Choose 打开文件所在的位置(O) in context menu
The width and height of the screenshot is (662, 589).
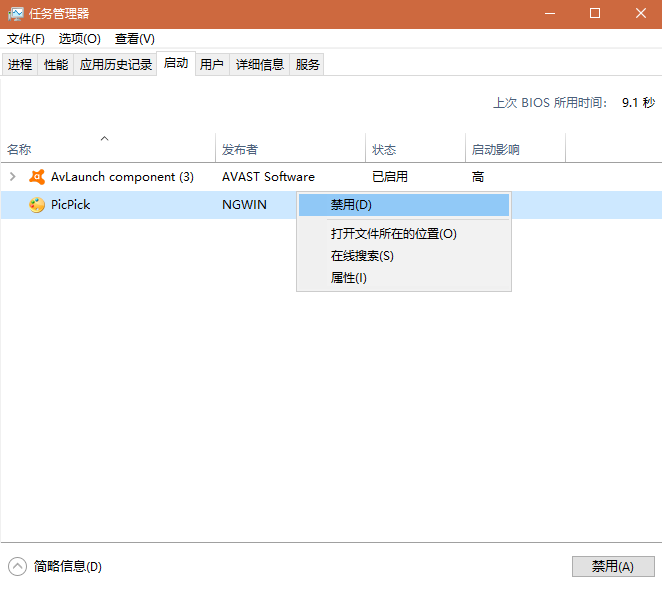[404, 233]
